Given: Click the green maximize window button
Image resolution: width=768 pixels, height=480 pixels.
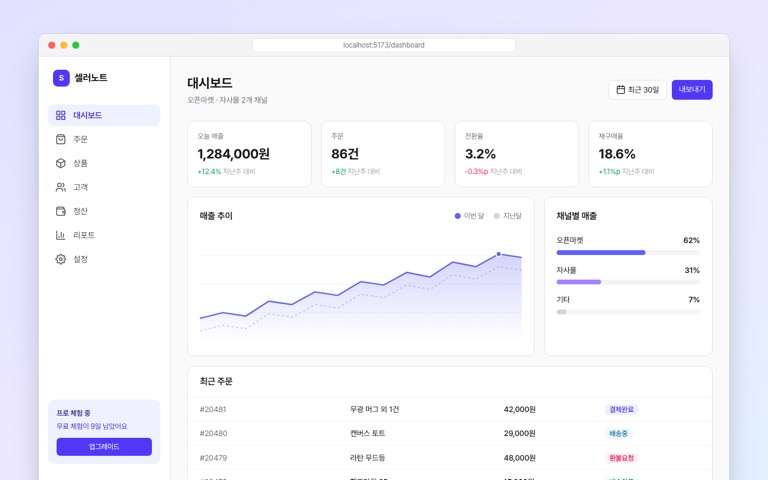Looking at the screenshot, I should pos(76,45).
